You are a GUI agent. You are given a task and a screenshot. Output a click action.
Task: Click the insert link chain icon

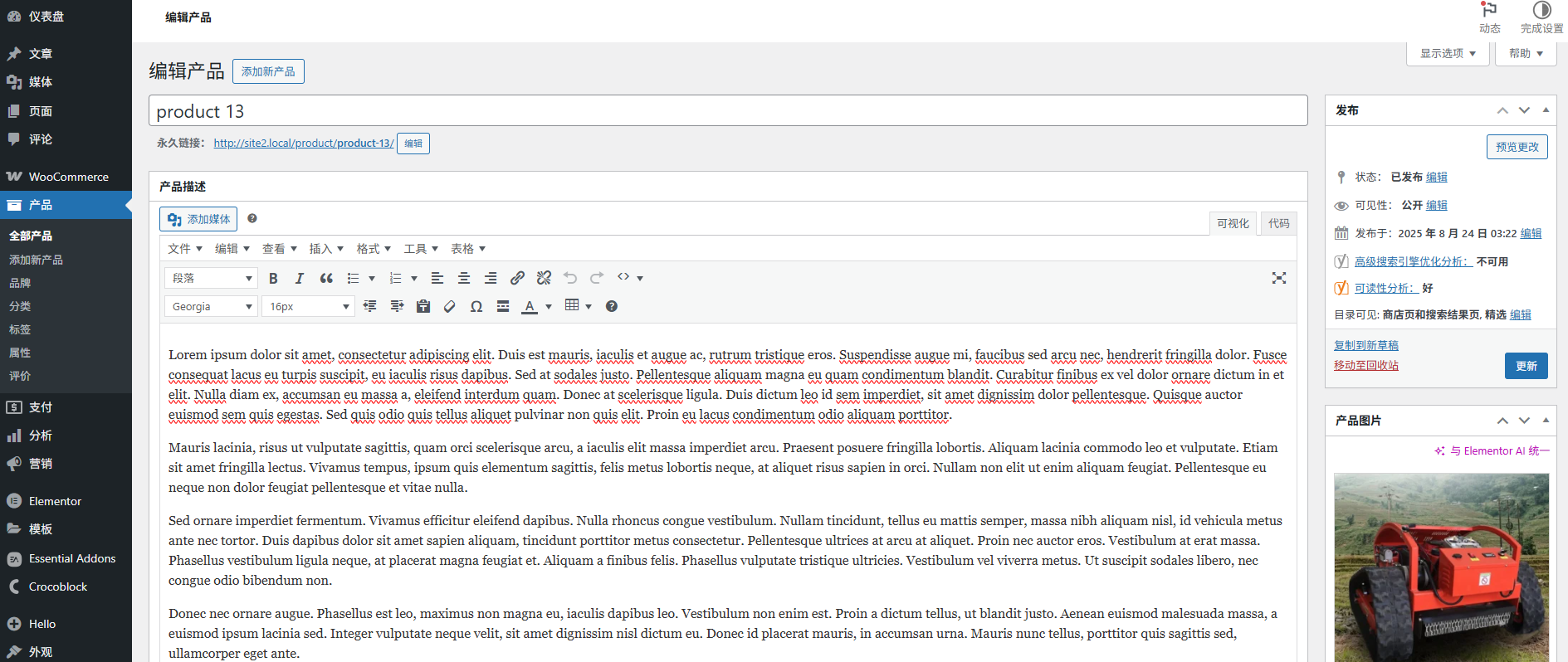click(517, 278)
